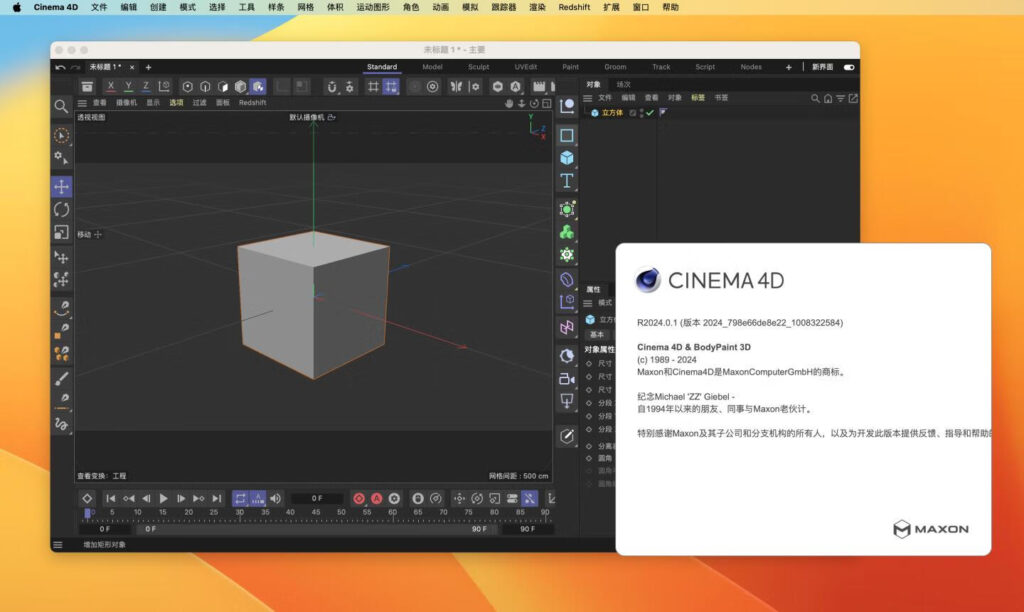Select the Rotate tool
Screen dimensions: 1024x612
pyautogui.click(x=62, y=209)
